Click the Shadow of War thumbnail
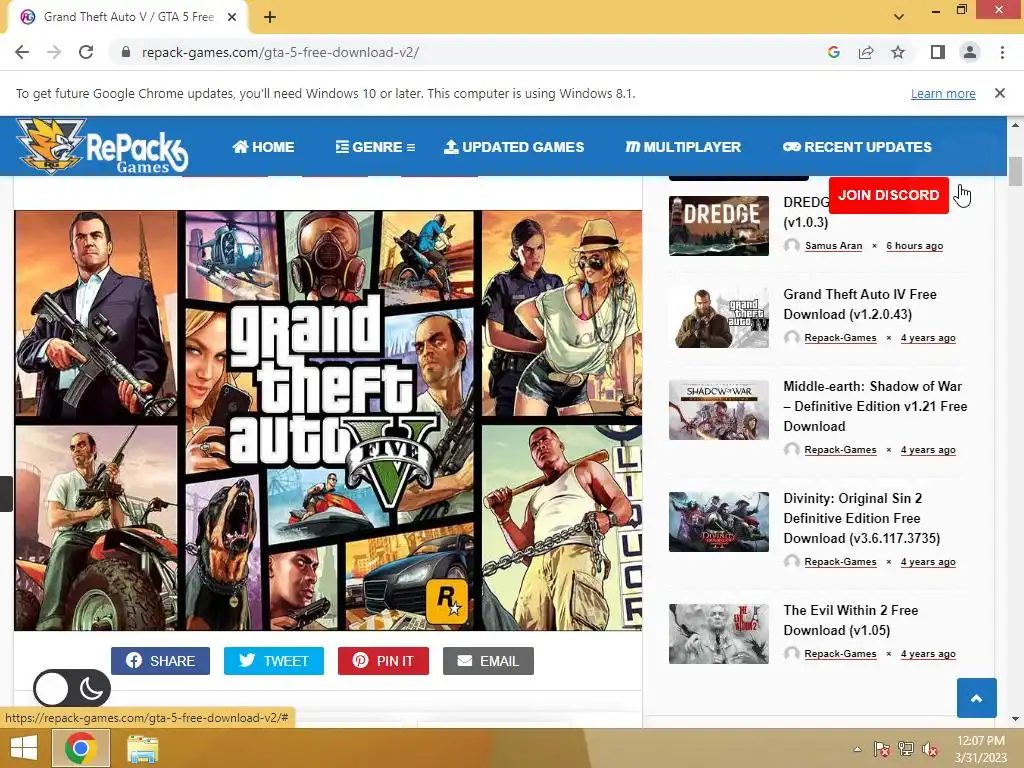Viewport: 1024px width, 768px height. pyautogui.click(x=718, y=410)
